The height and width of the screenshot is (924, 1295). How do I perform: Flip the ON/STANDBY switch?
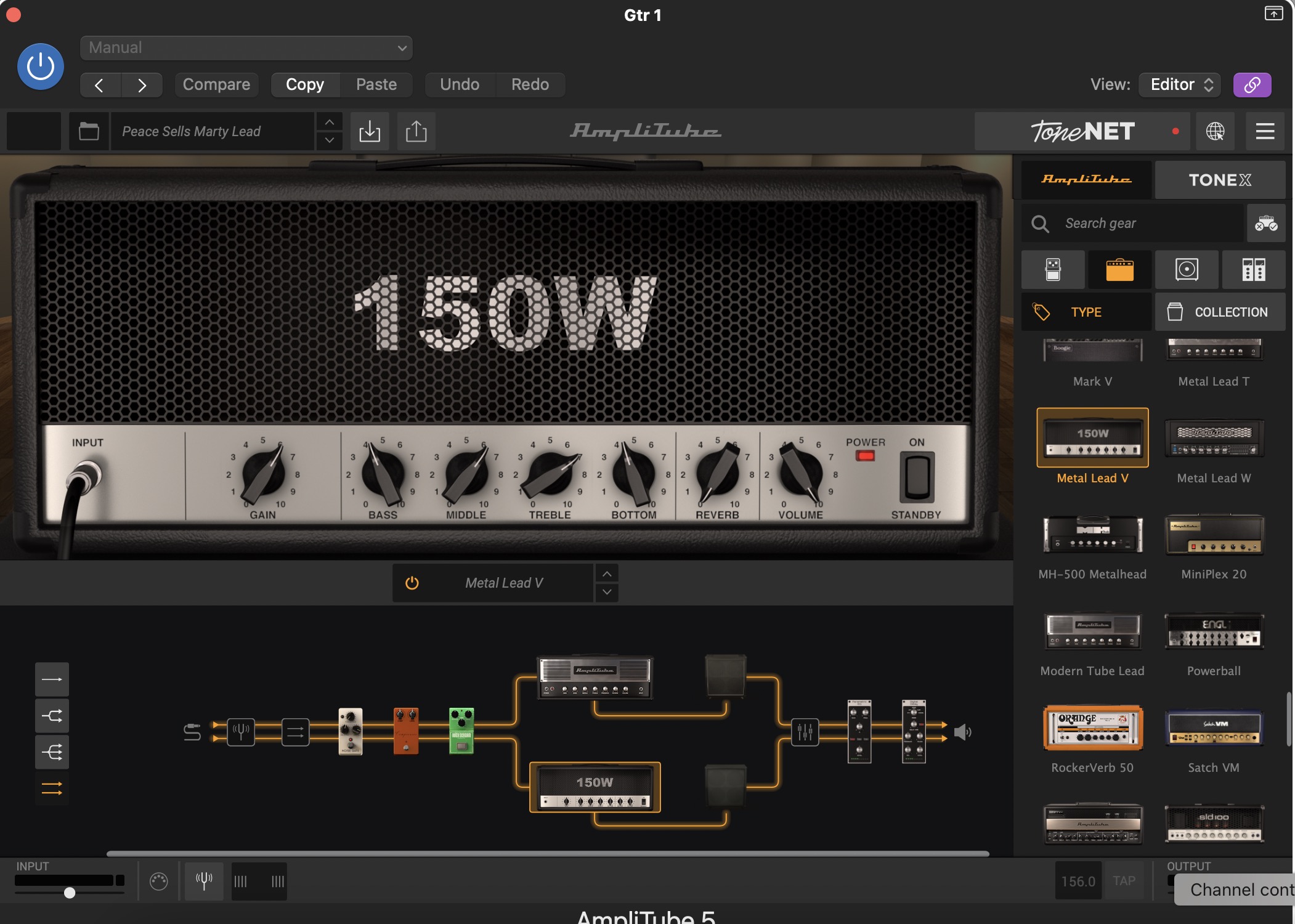point(917,477)
